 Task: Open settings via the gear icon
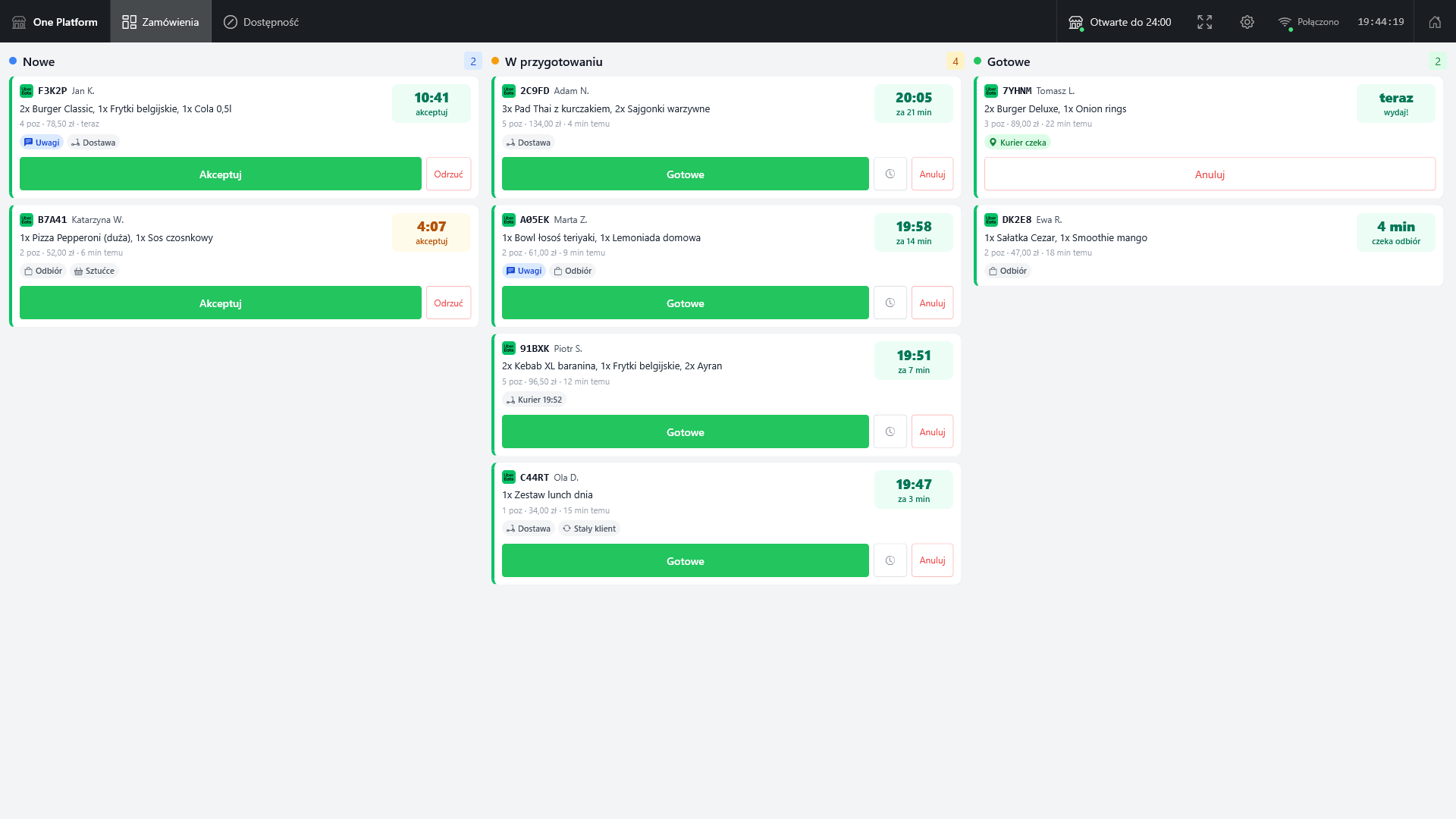point(1247,22)
